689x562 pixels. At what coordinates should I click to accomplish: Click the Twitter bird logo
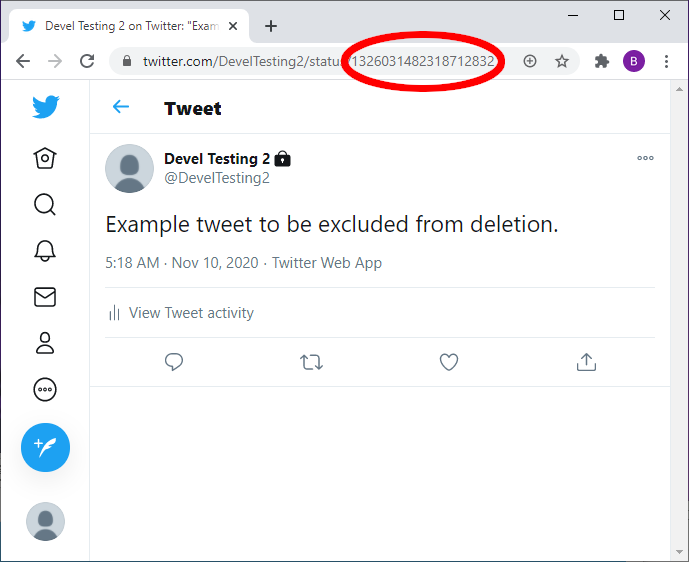45,107
